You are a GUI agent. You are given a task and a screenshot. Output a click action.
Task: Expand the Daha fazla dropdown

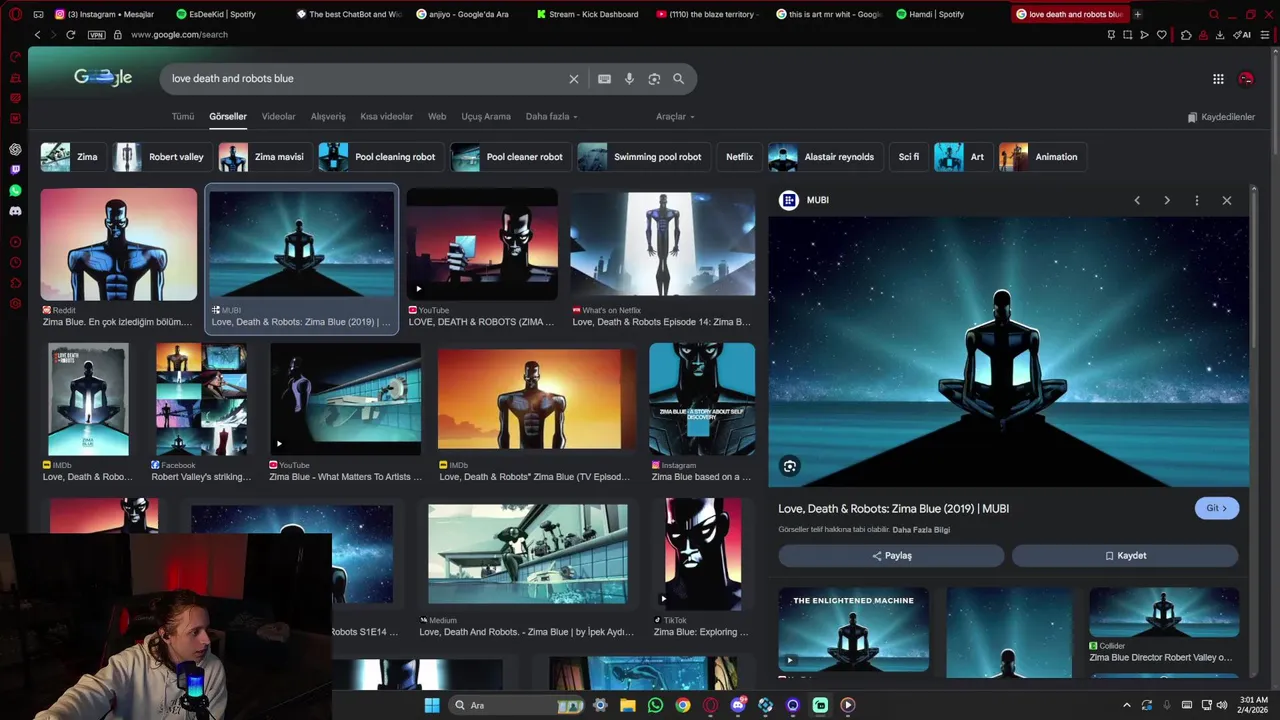tap(551, 117)
